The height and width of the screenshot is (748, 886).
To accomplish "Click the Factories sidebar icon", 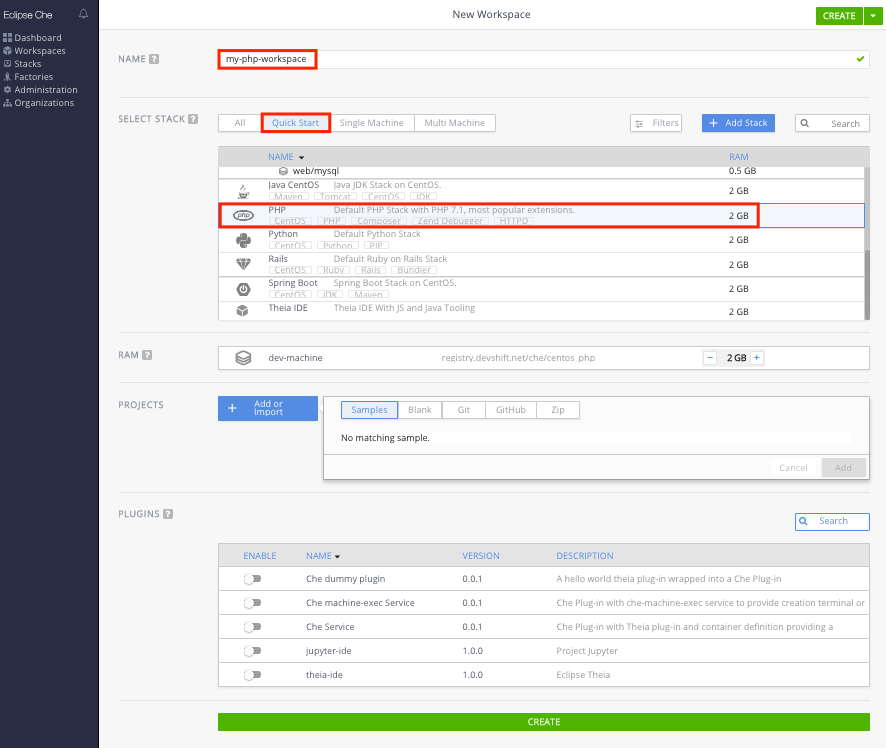I will [7, 77].
